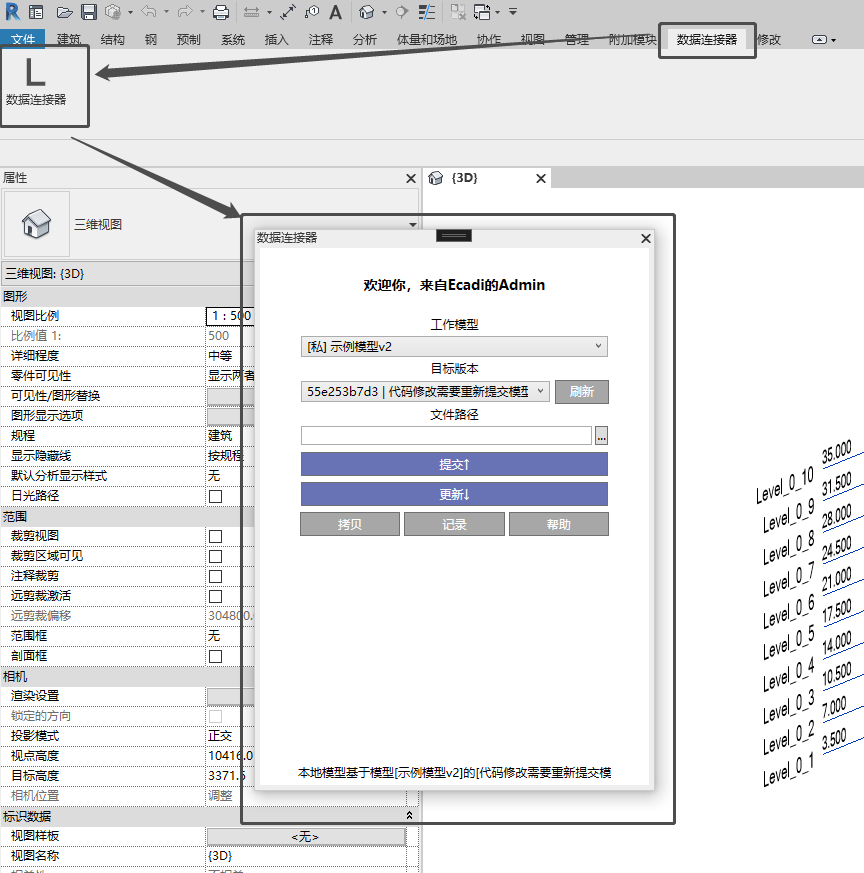Collapse the 标识数据 properties section

409,816
